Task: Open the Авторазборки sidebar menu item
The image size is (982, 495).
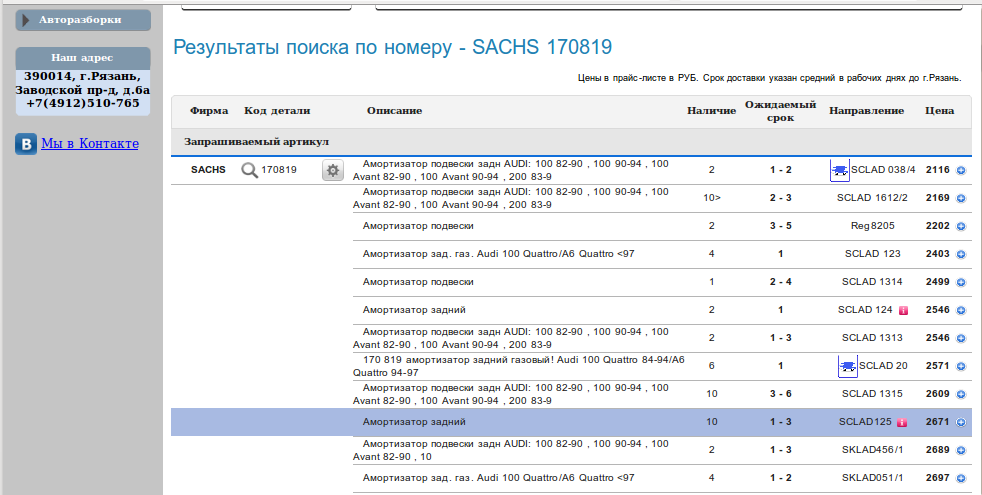Action: pyautogui.click(x=83, y=20)
